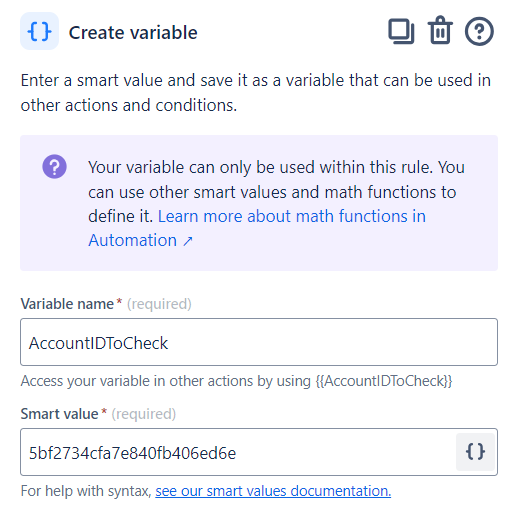Click the required hint beside Smart value
The height and width of the screenshot is (517, 506).
tap(144, 414)
